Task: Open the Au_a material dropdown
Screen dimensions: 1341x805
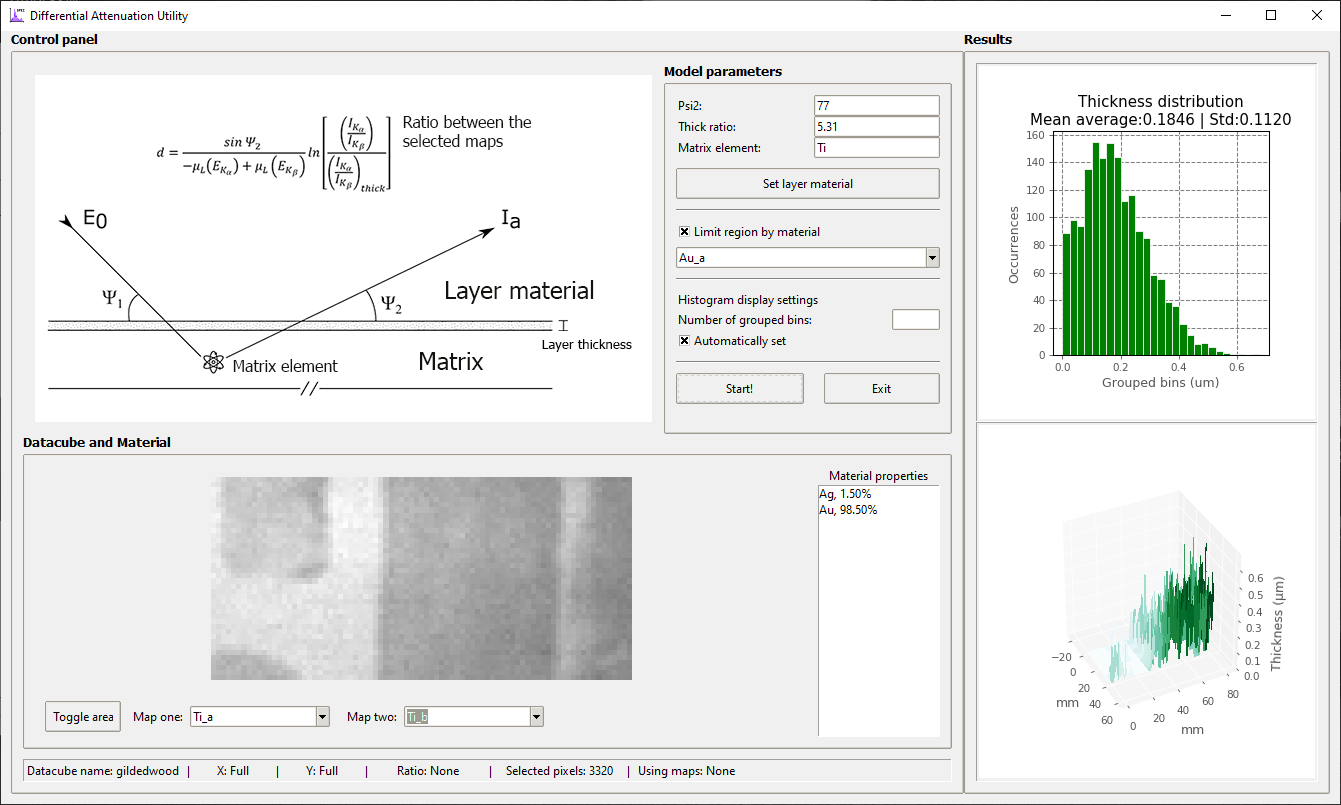Action: (932, 258)
